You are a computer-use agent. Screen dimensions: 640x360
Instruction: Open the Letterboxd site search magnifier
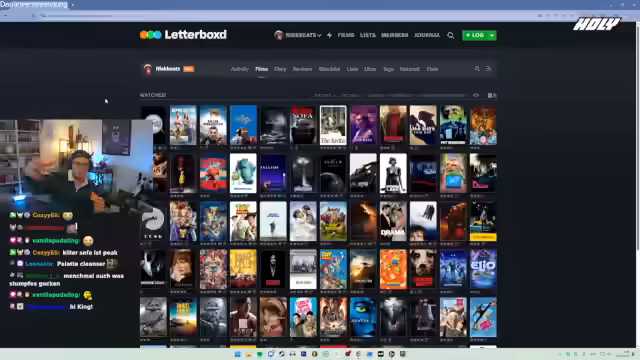[x=451, y=36]
